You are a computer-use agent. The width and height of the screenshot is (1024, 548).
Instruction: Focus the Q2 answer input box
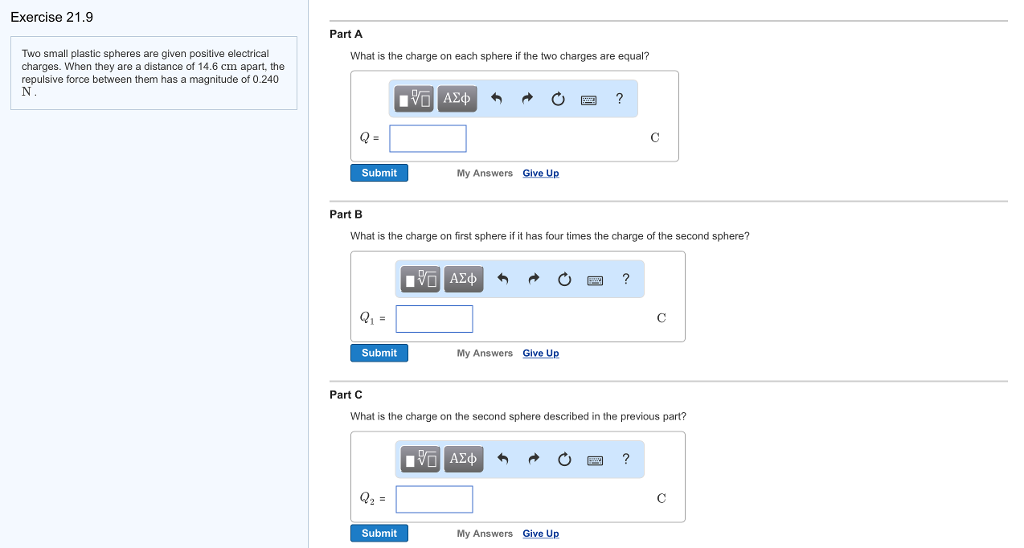pos(434,499)
